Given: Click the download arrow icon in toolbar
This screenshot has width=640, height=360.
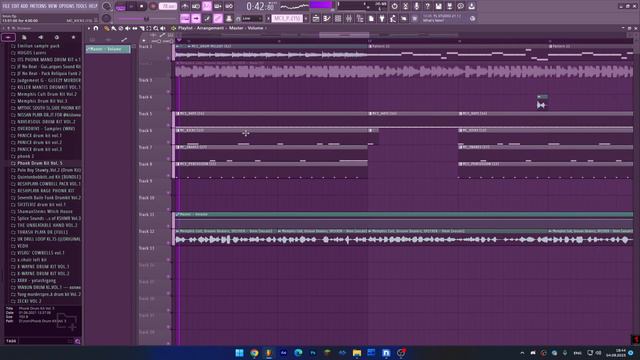Looking at the screenshot, I should [x=471, y=6].
